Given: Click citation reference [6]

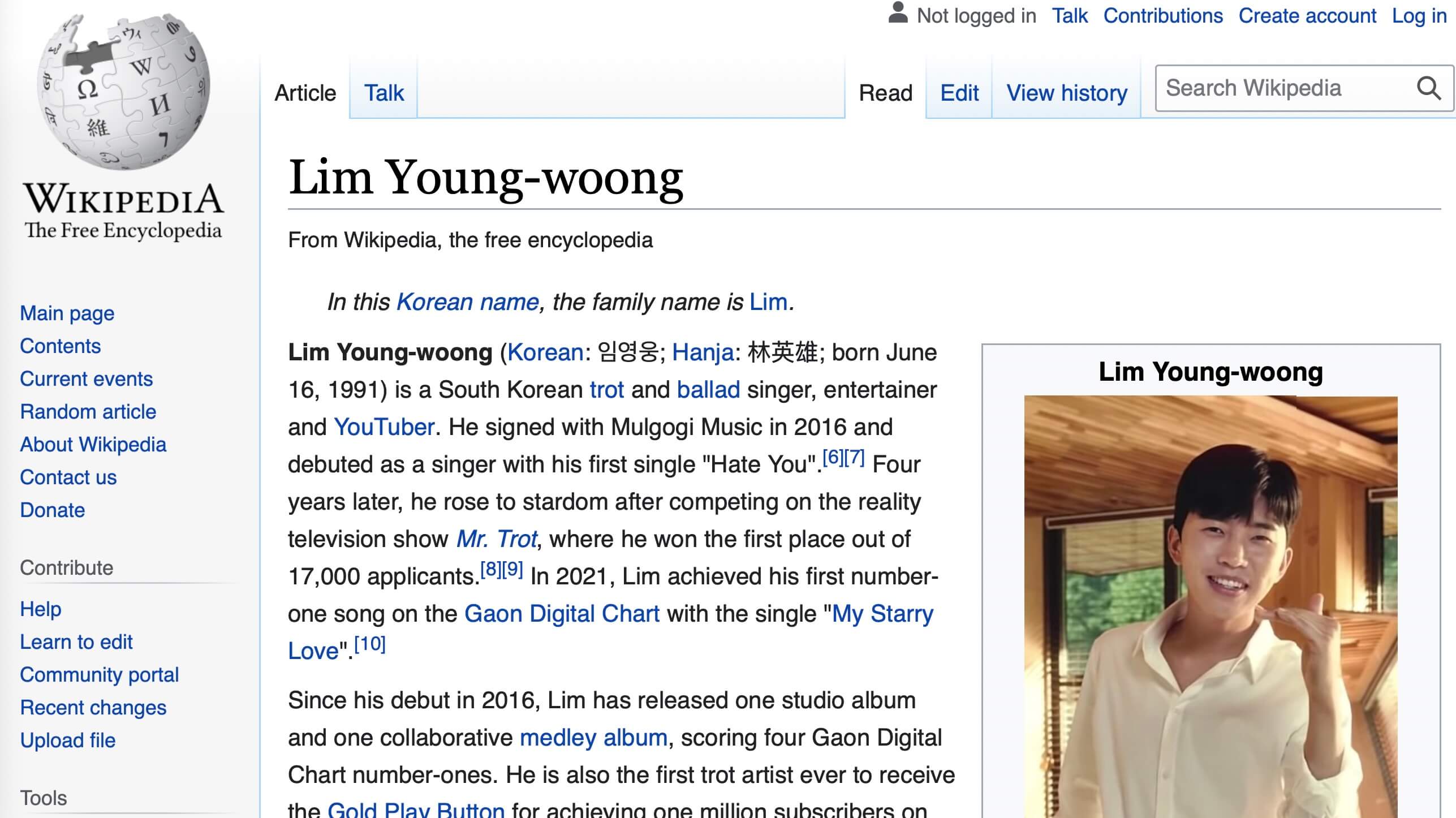Looking at the screenshot, I should click(x=832, y=457).
